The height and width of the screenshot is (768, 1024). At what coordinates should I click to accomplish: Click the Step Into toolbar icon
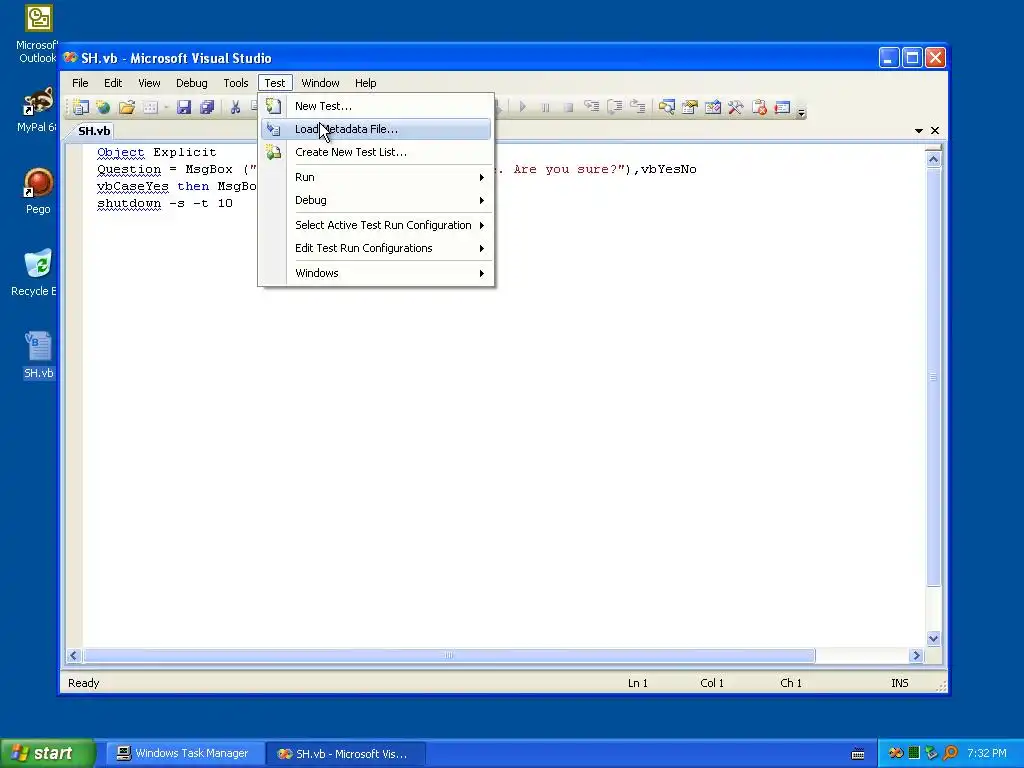click(x=592, y=106)
